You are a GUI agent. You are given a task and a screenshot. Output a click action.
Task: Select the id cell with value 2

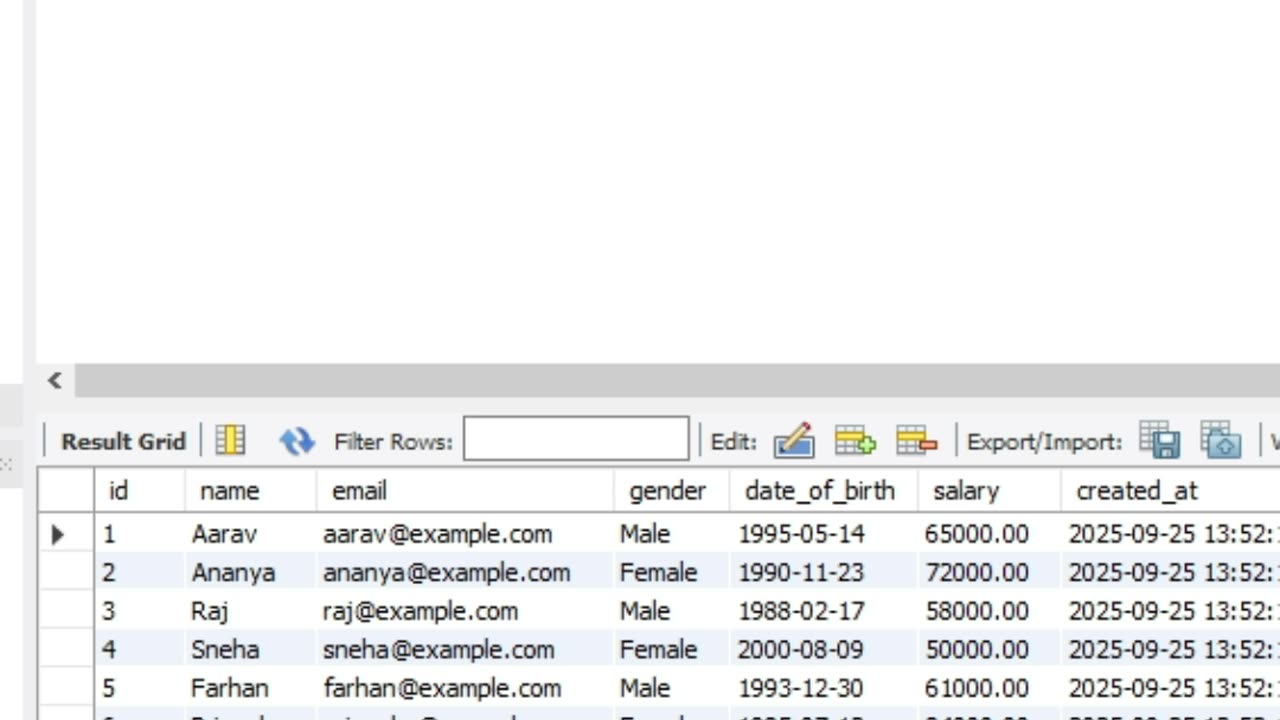pos(140,572)
